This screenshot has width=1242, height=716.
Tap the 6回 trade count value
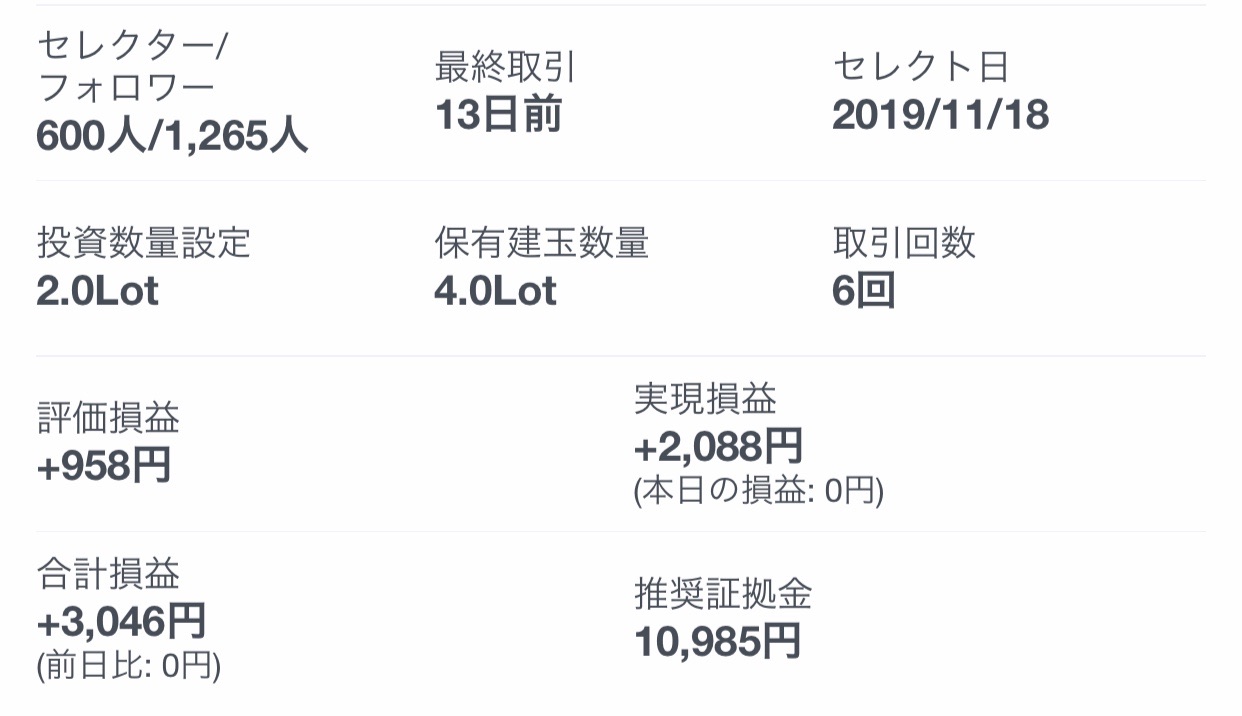click(x=863, y=291)
